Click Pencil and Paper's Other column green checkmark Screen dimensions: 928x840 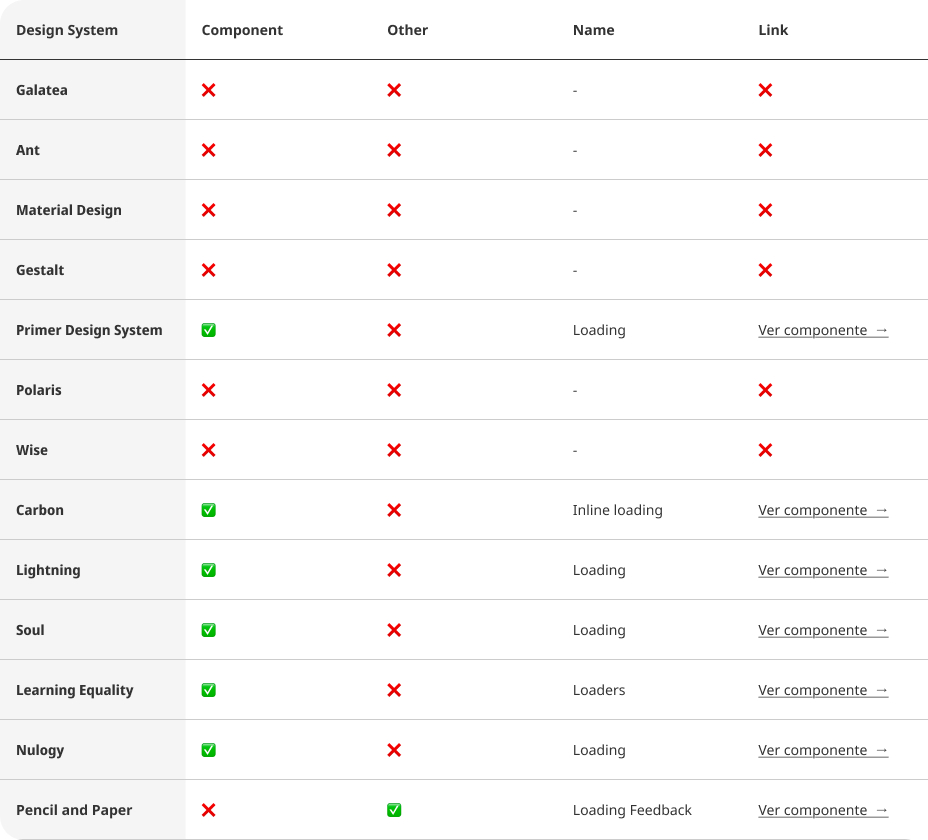coord(394,810)
